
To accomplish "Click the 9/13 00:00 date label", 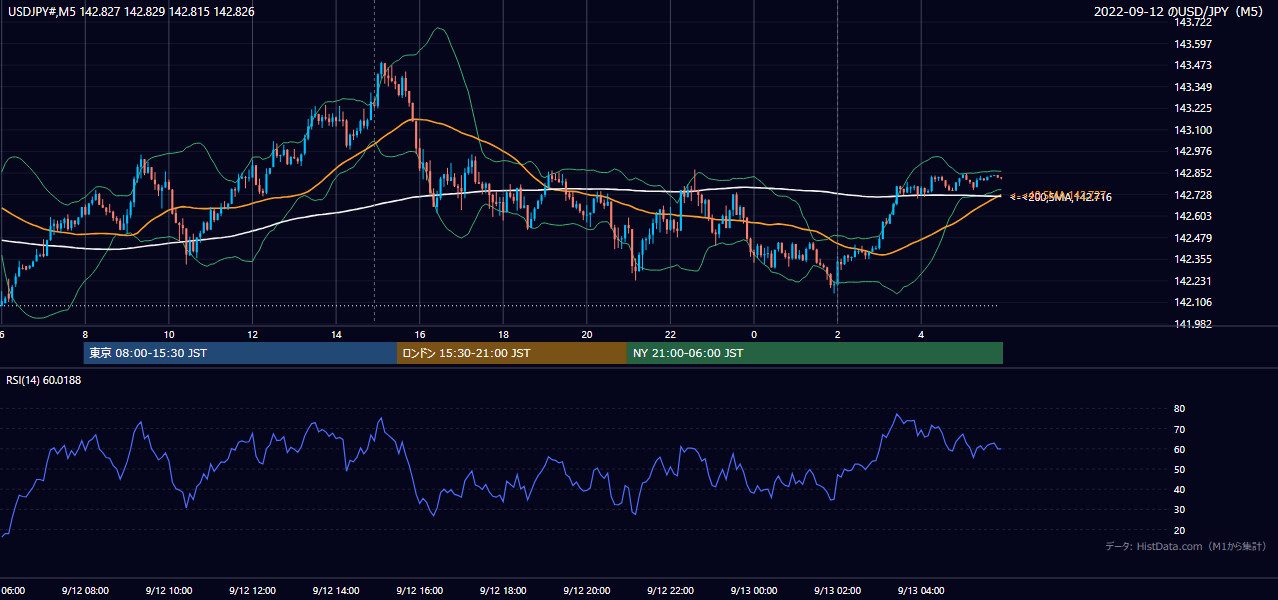I will [754, 590].
